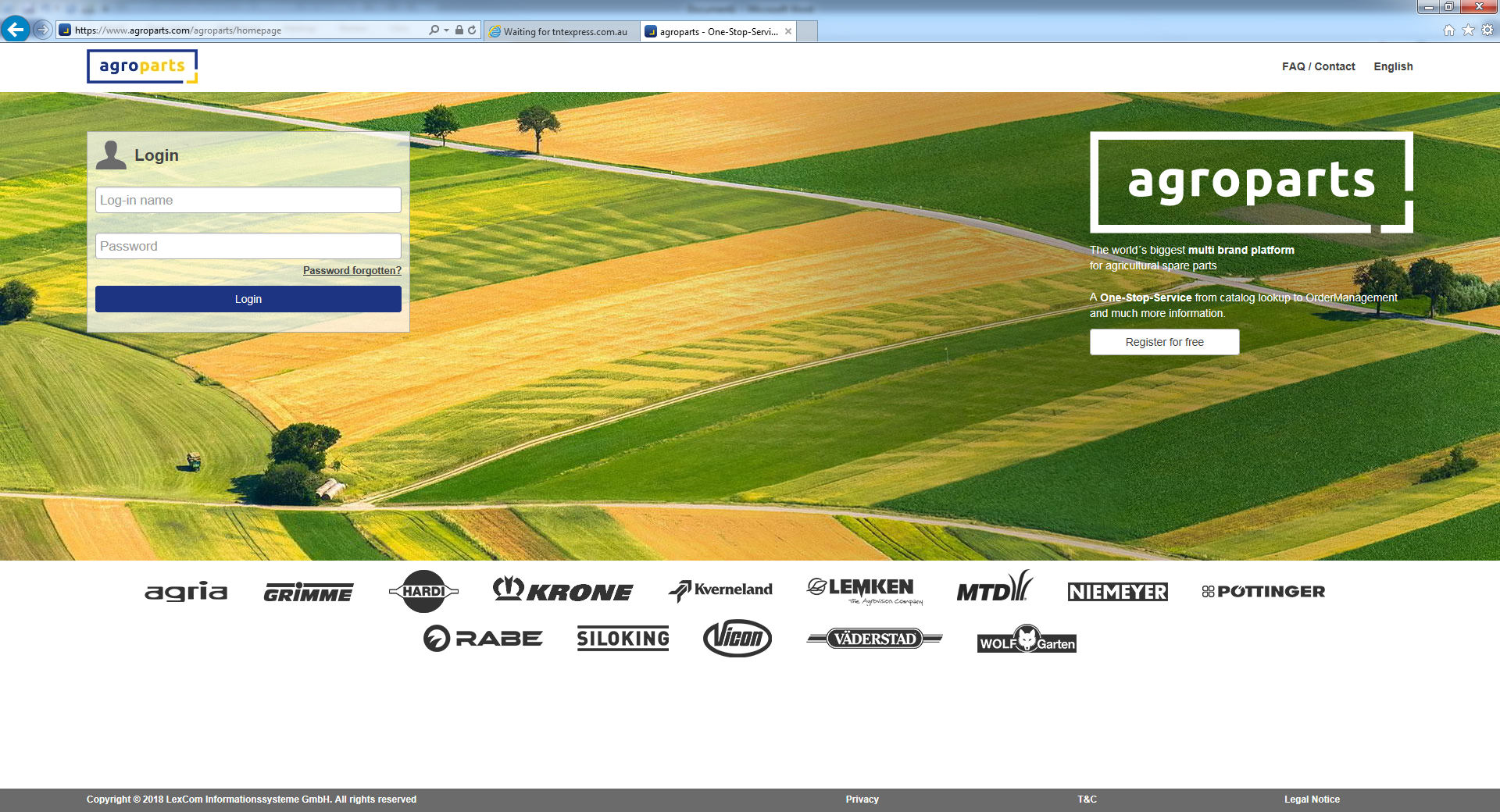Close the agroparts browser tab

788,31
